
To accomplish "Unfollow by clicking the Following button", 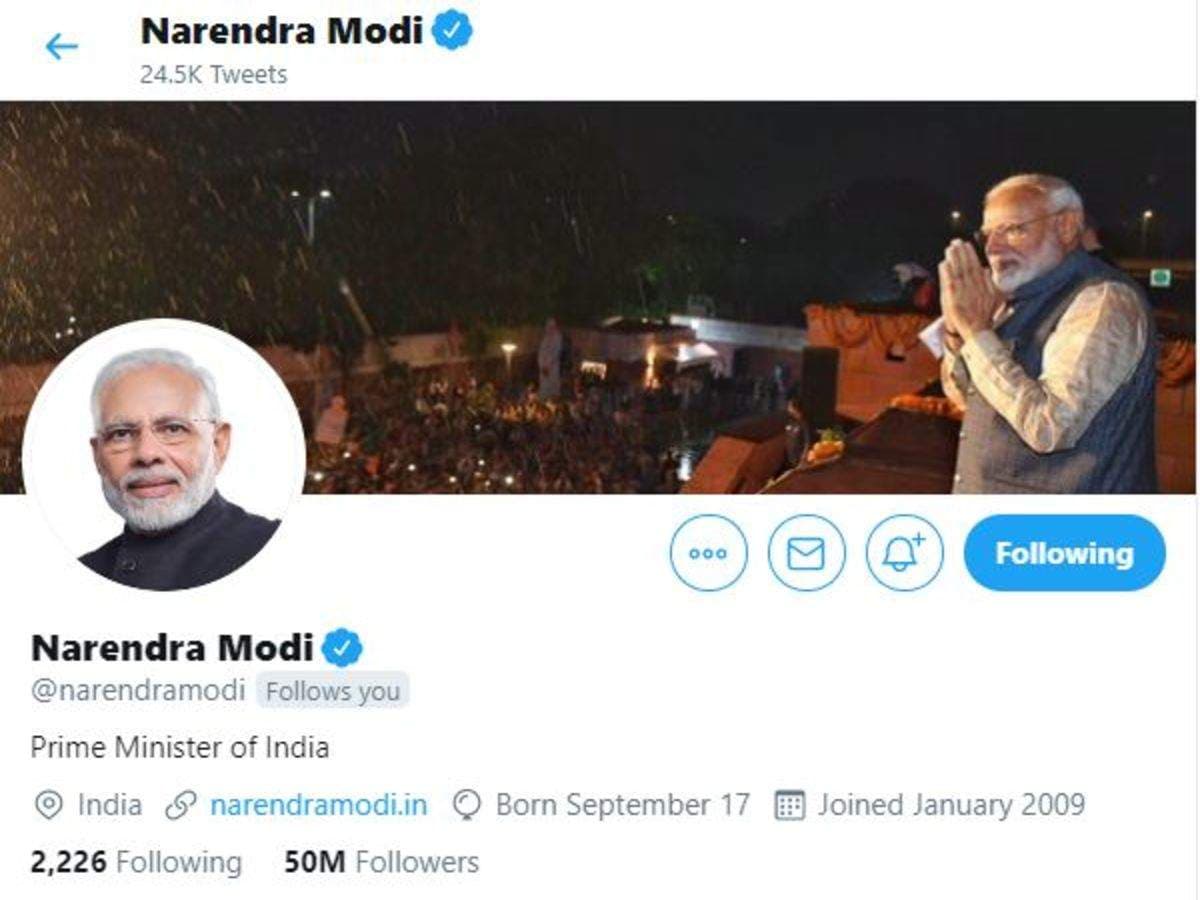I will pos(1064,552).
